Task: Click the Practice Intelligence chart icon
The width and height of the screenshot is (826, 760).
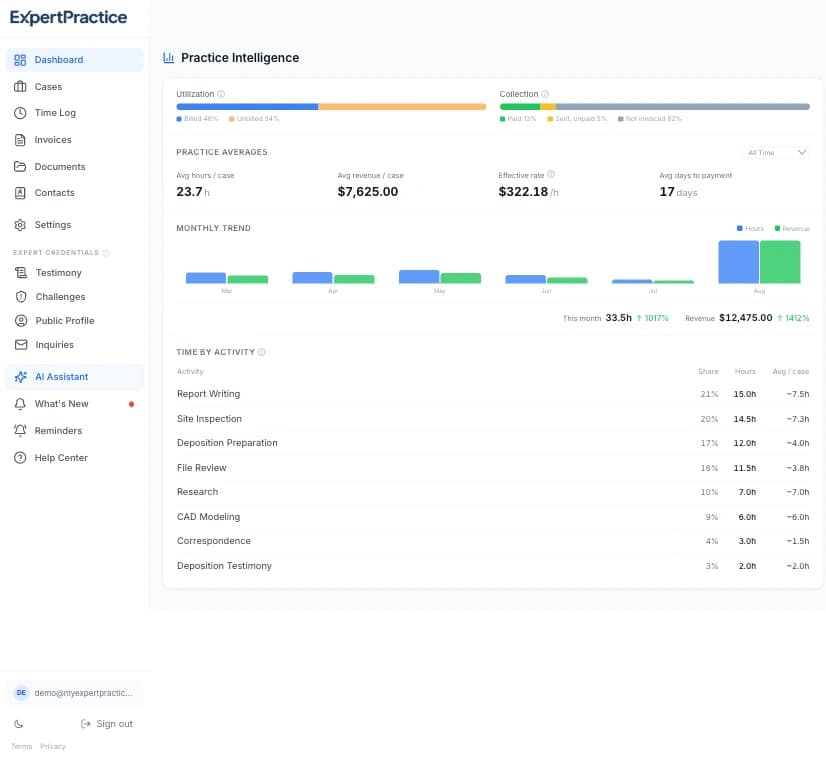Action: 169,57
